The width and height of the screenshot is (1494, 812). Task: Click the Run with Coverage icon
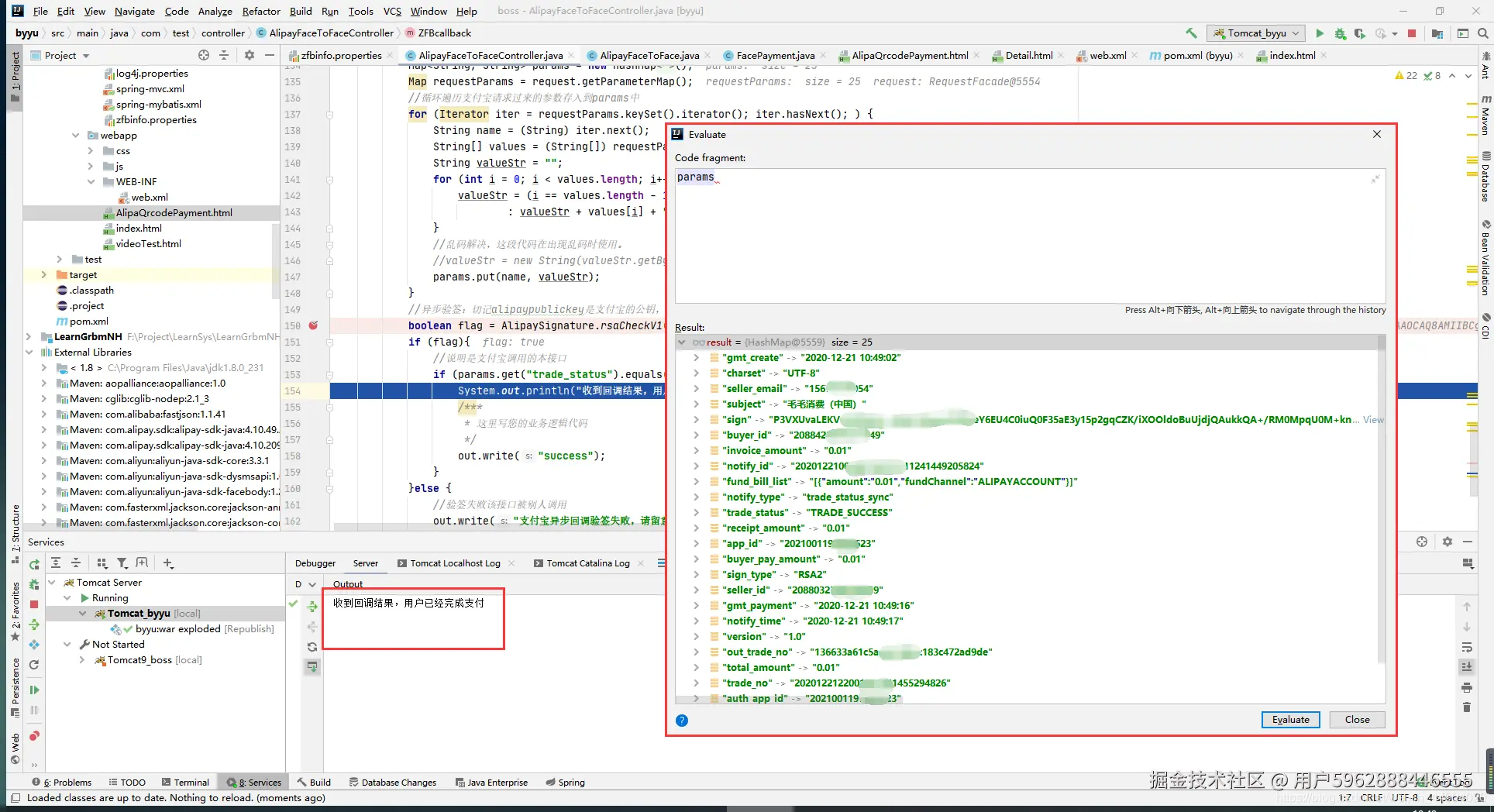click(x=1360, y=33)
